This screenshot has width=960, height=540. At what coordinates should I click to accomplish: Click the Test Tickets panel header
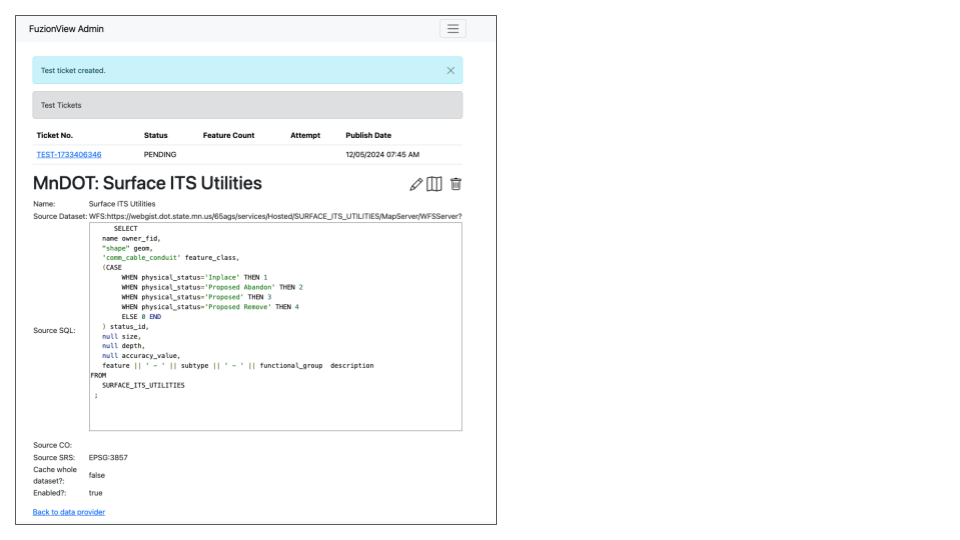pyautogui.click(x=247, y=105)
